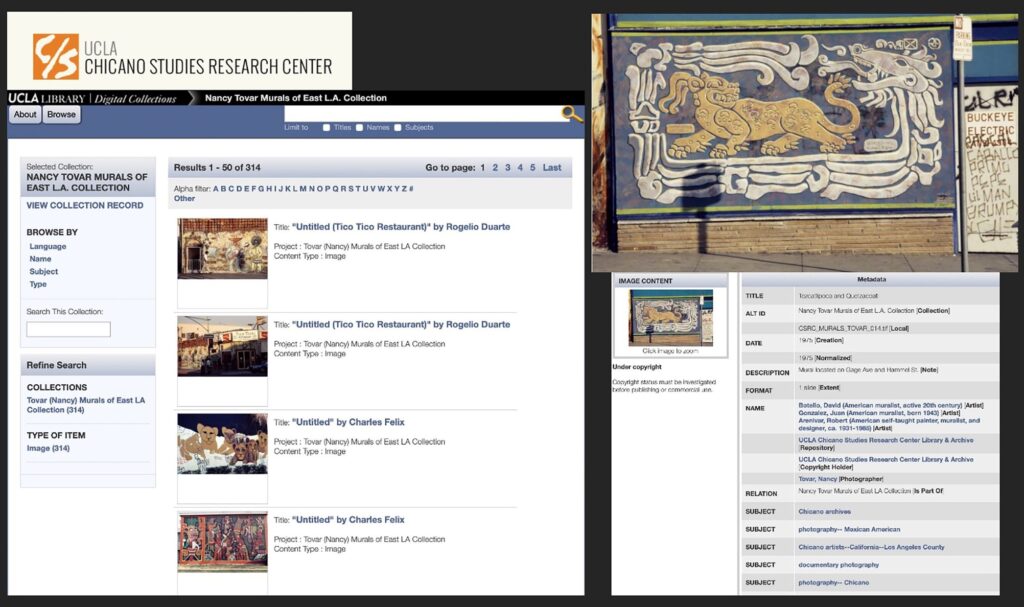The image size is (1024, 607).
Task: Open the title link beside the red mural thumbnail
Action: (x=348, y=520)
